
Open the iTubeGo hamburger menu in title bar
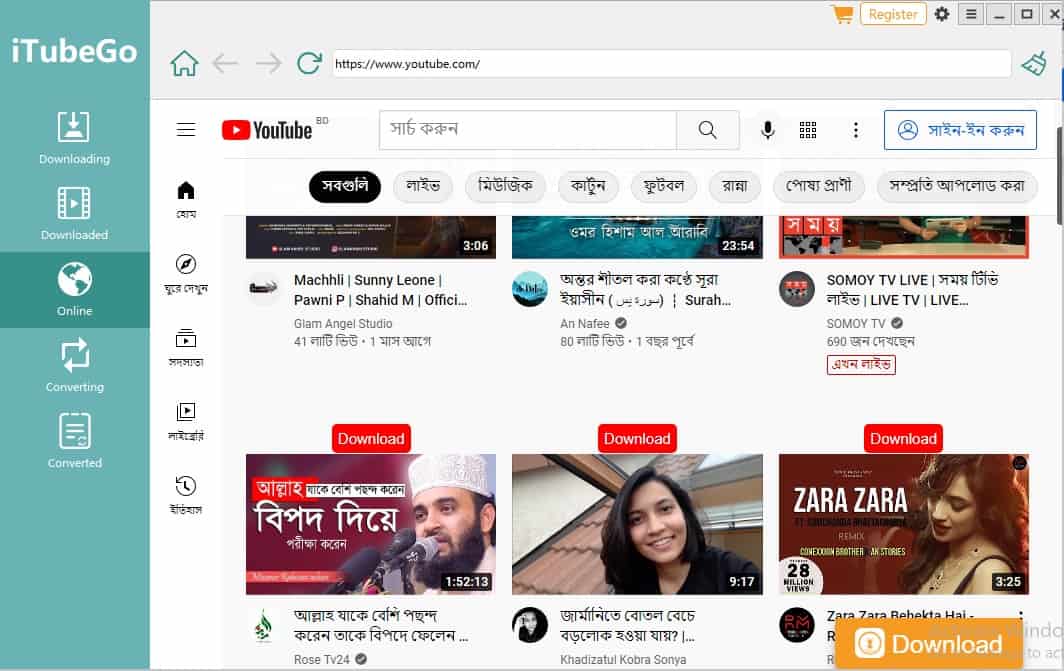tap(971, 14)
